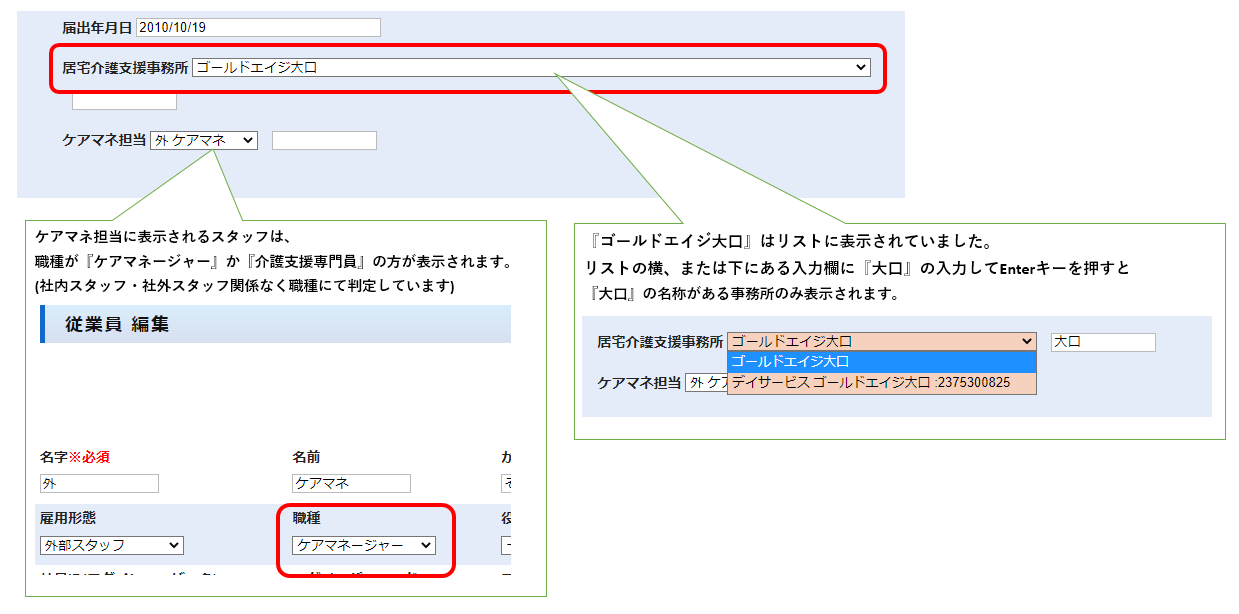1239x614 pixels.
Task: Expand the top ケアマネ担当 dropdown showing 外 ケアマネ
Action: pos(204,141)
